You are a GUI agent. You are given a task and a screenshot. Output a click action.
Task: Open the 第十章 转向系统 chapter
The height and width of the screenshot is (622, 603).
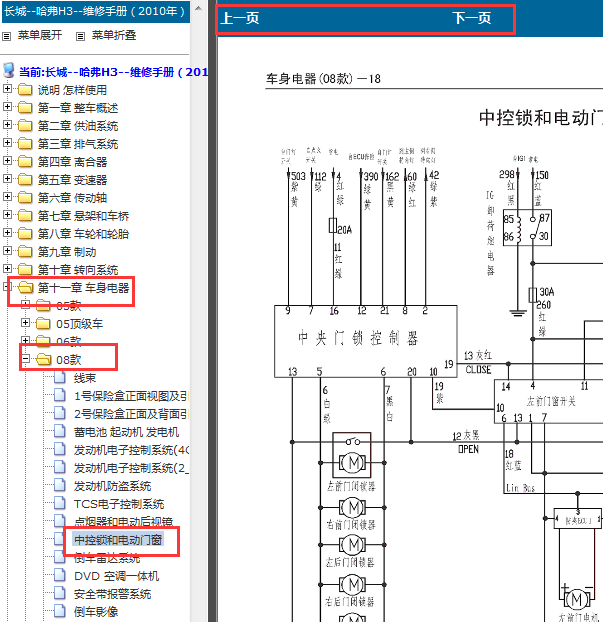(x=78, y=270)
